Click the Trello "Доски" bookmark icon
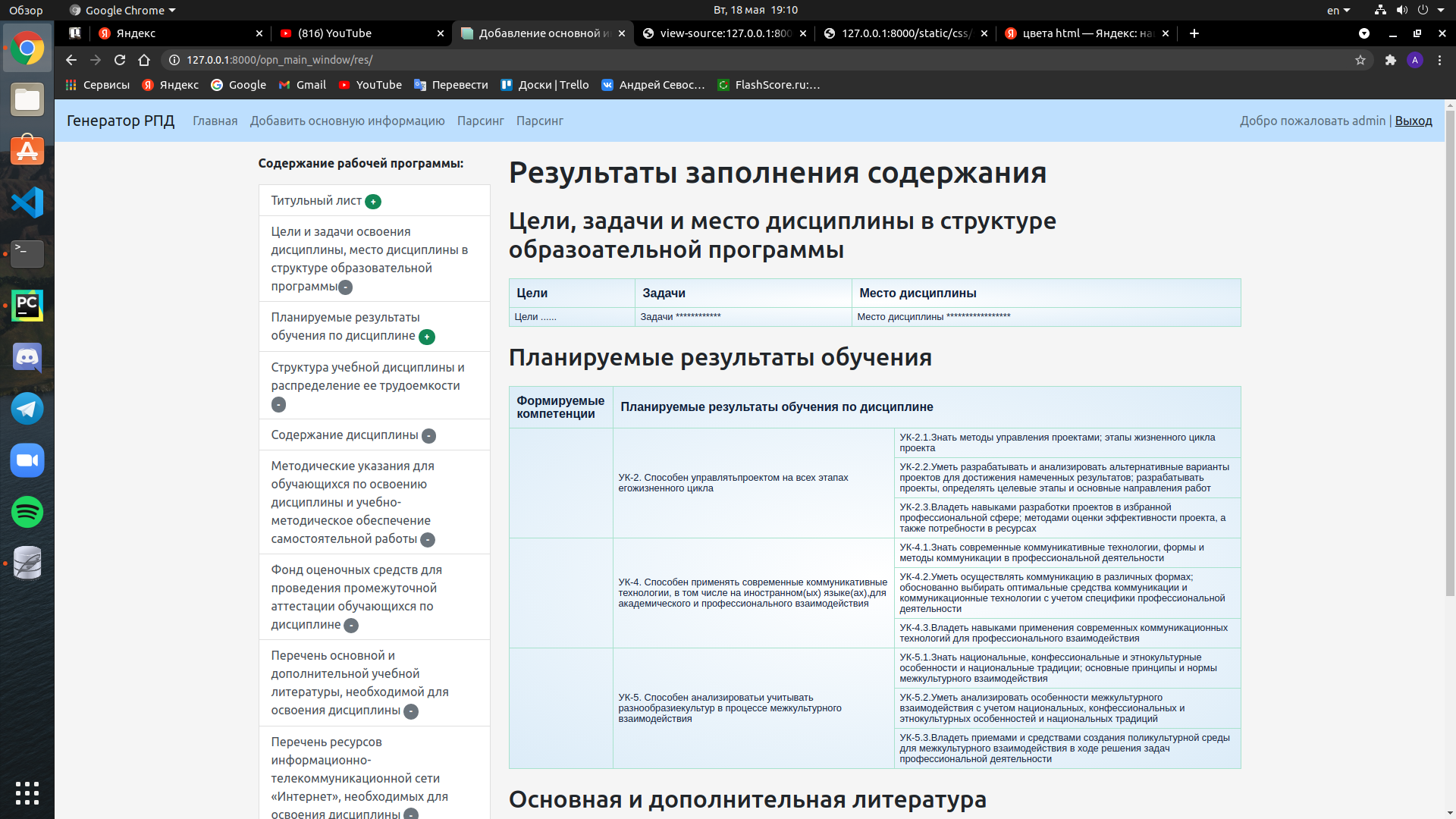1456x819 pixels. (x=507, y=85)
